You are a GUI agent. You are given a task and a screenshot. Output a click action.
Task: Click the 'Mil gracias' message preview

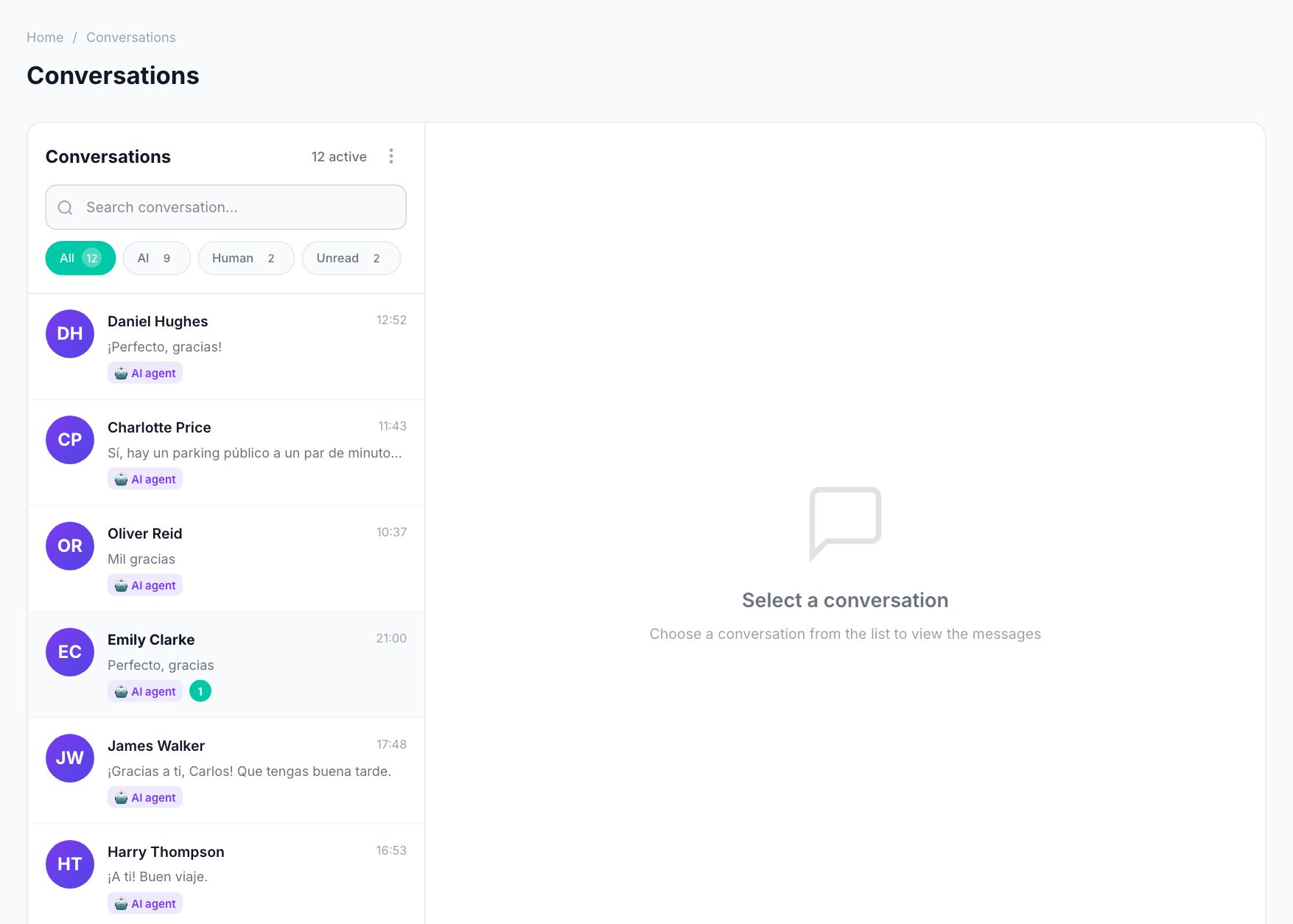coord(141,559)
